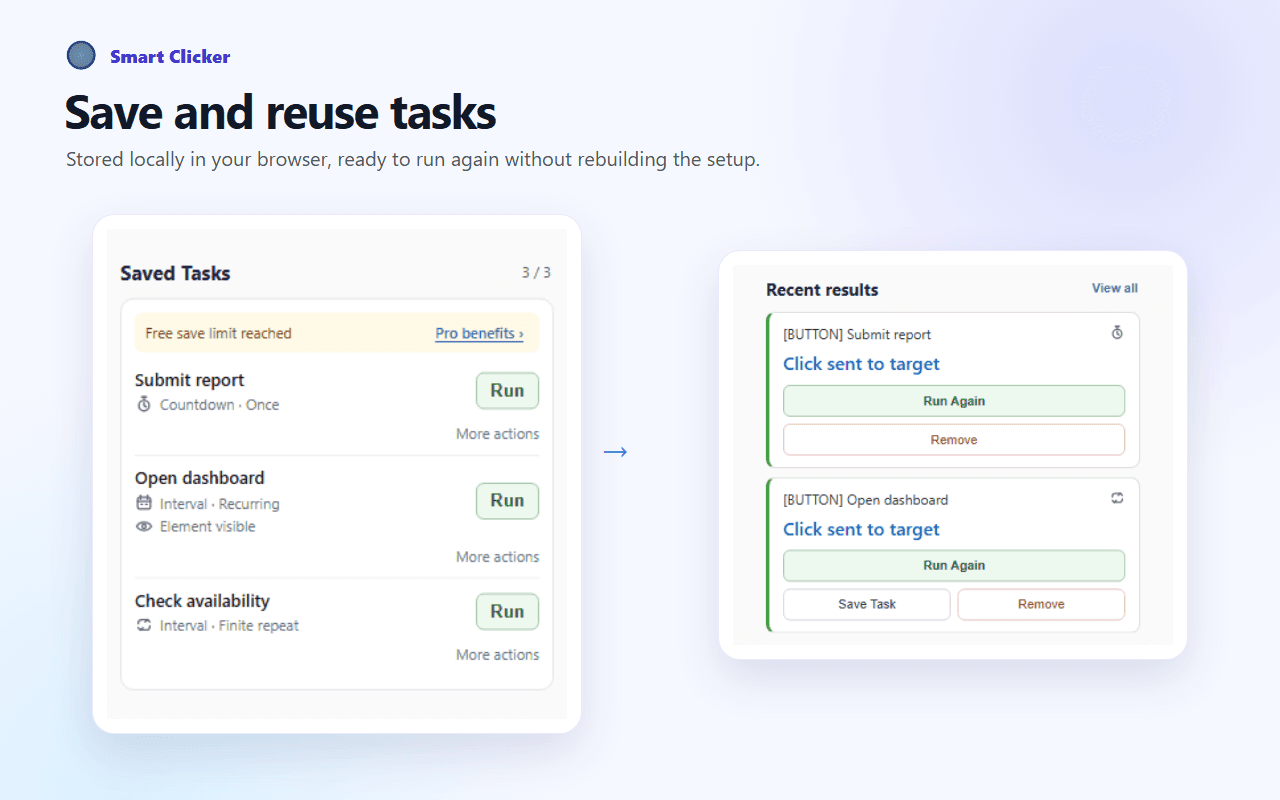This screenshot has width=1280, height=800.
Task: Click the Interval · Recurring label
Action: (219, 504)
